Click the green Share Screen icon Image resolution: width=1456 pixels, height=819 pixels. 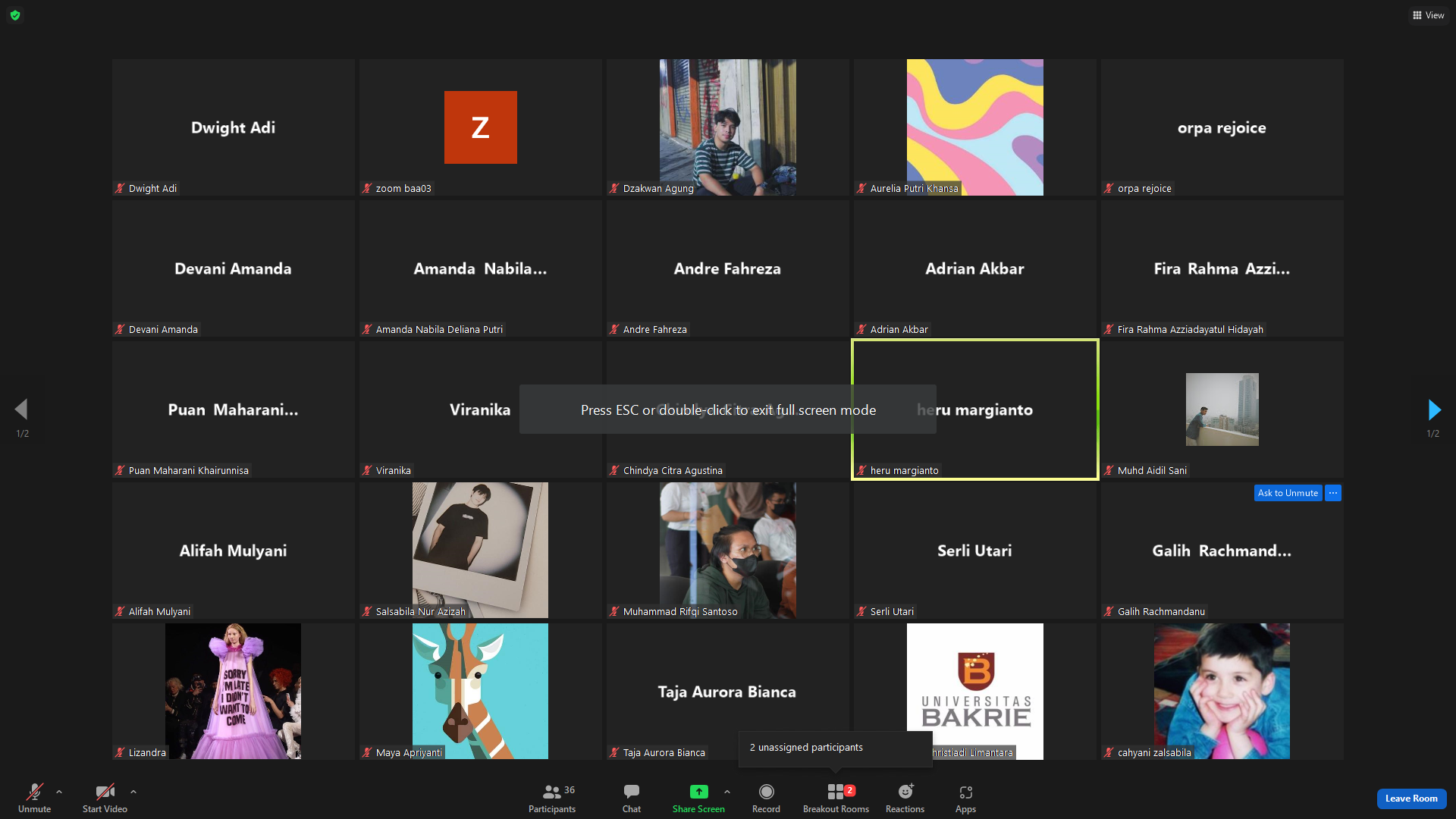(x=698, y=792)
